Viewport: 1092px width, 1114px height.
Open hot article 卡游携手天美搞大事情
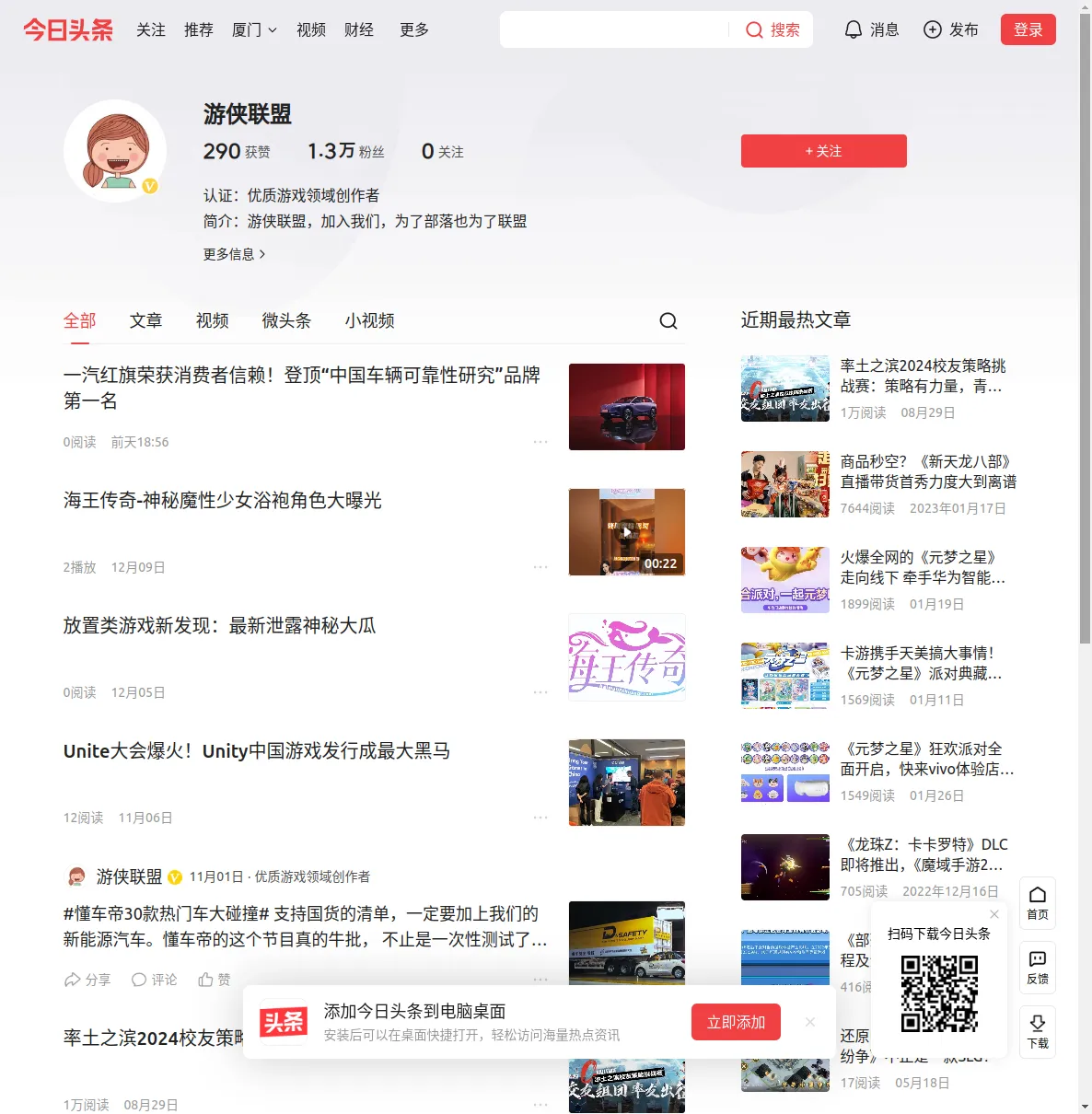point(923,663)
